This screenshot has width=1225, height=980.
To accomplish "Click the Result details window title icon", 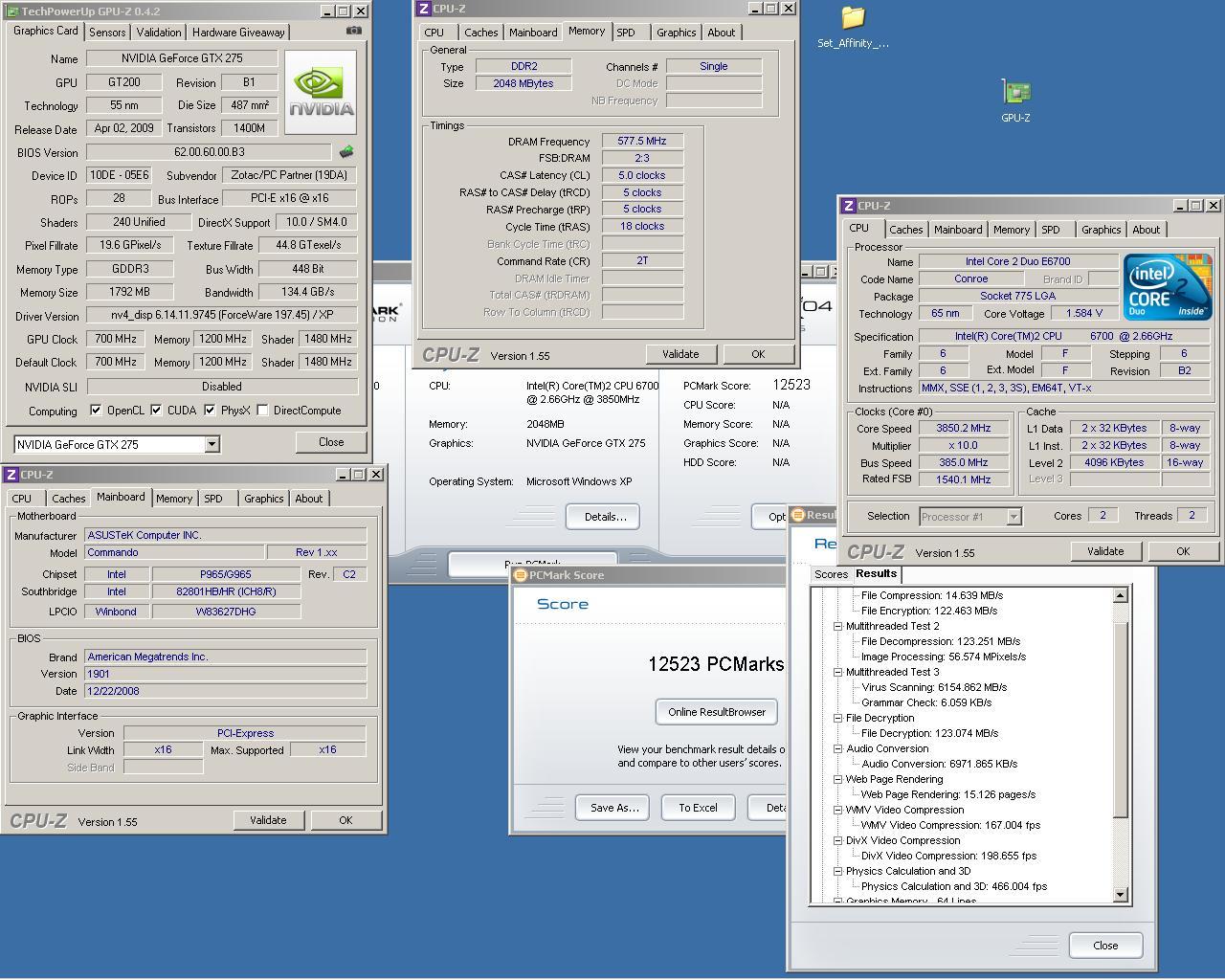I will click(798, 515).
